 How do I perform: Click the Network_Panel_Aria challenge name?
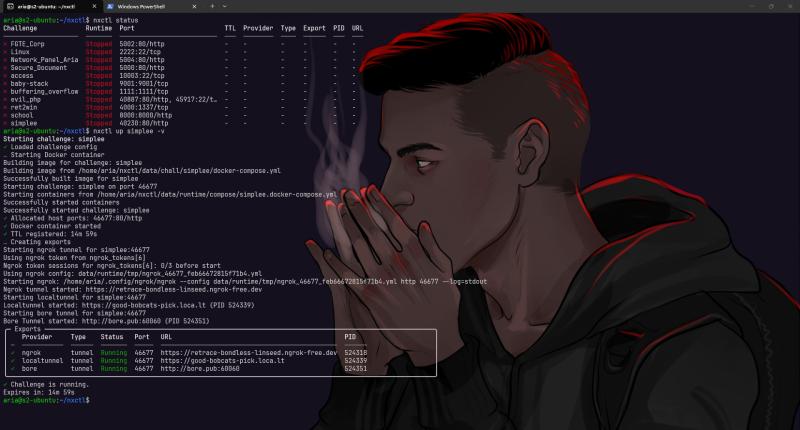point(44,60)
